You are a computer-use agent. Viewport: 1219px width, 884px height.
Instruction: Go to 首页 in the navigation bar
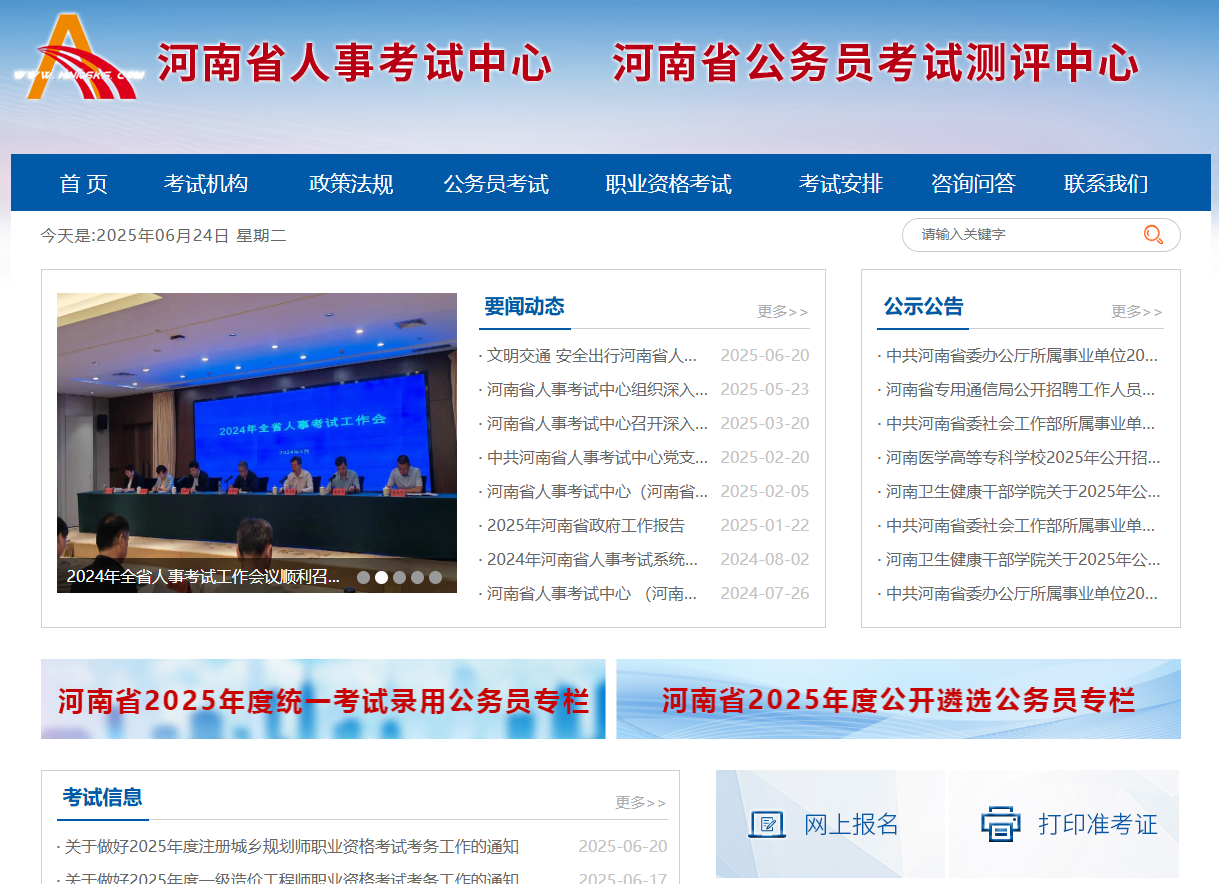[x=83, y=184]
